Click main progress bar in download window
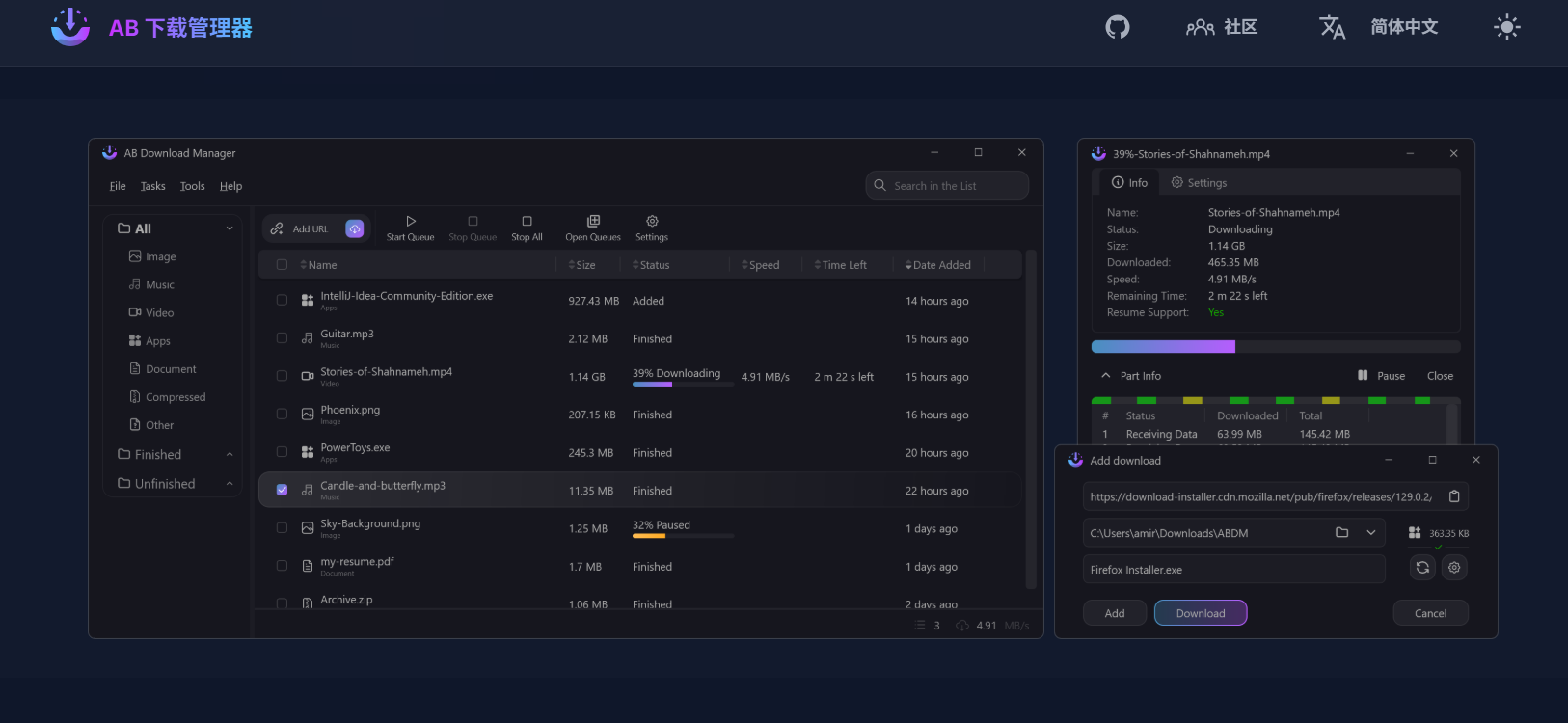This screenshot has width=1568, height=723. (1276, 347)
